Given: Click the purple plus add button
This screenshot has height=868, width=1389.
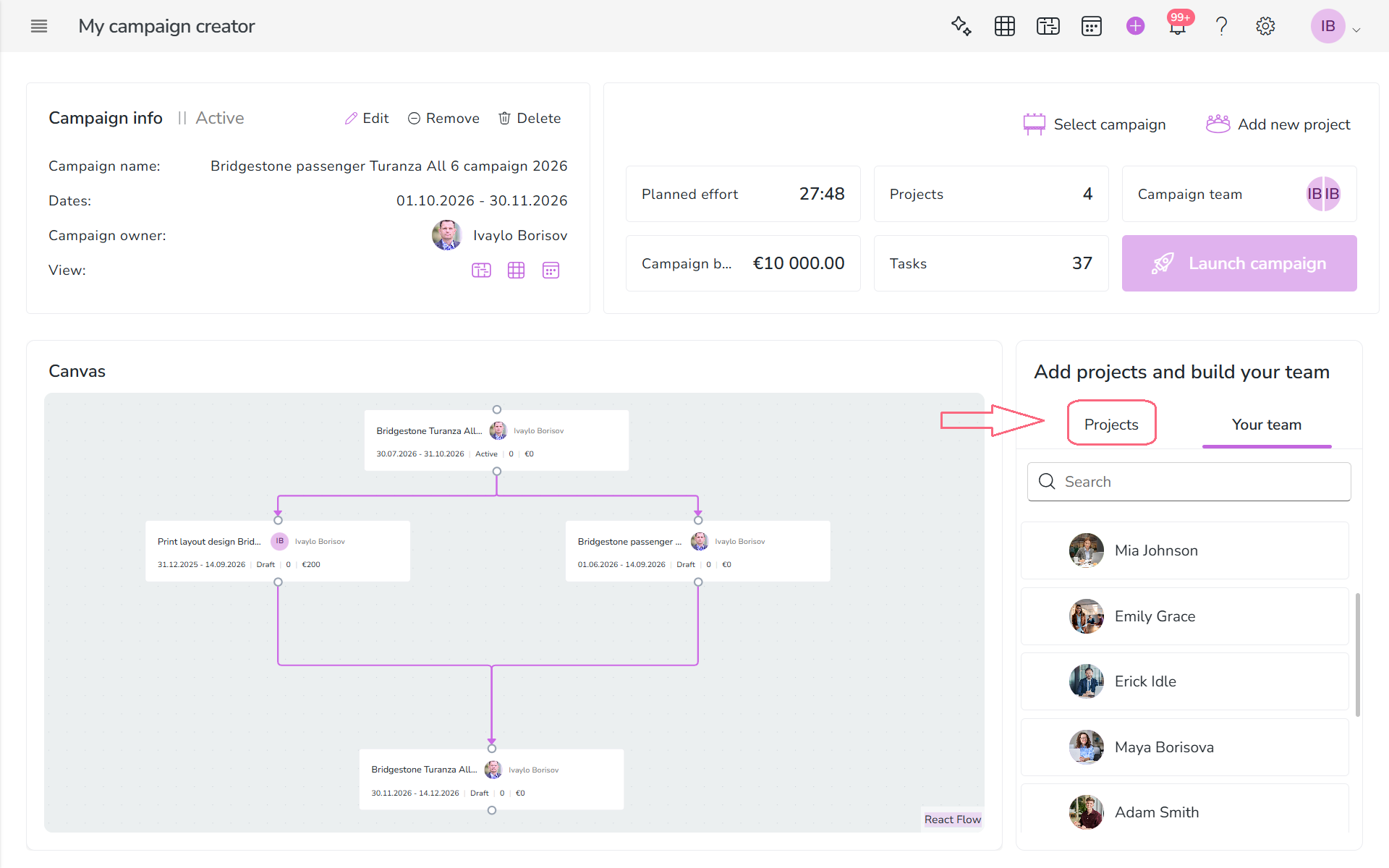Looking at the screenshot, I should coord(1135,26).
